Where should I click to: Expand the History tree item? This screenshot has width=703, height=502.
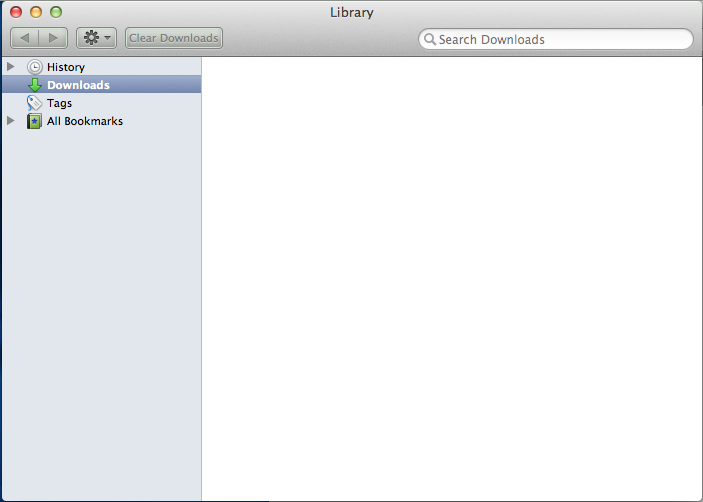[x=11, y=67]
